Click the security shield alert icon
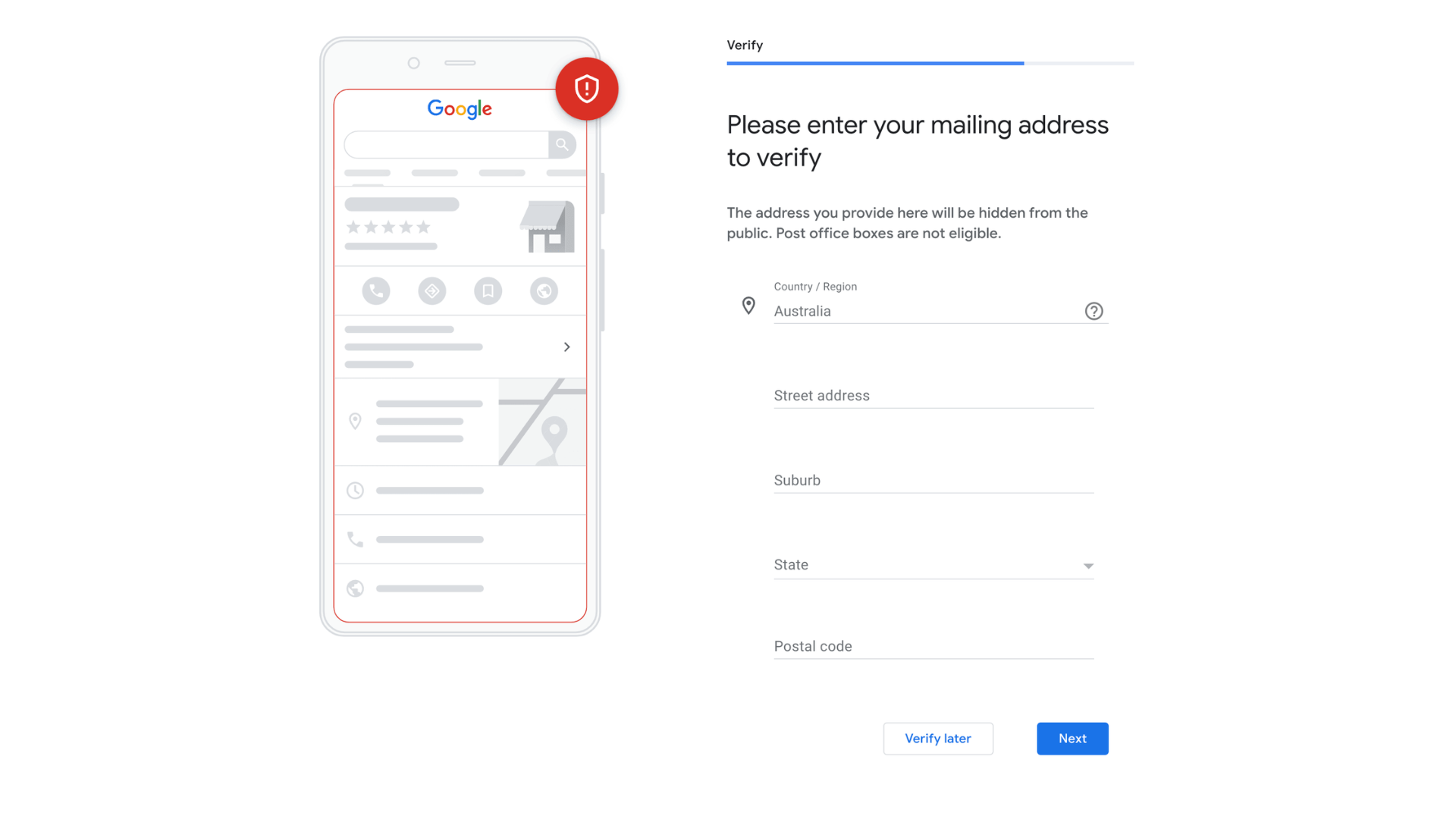 point(586,88)
